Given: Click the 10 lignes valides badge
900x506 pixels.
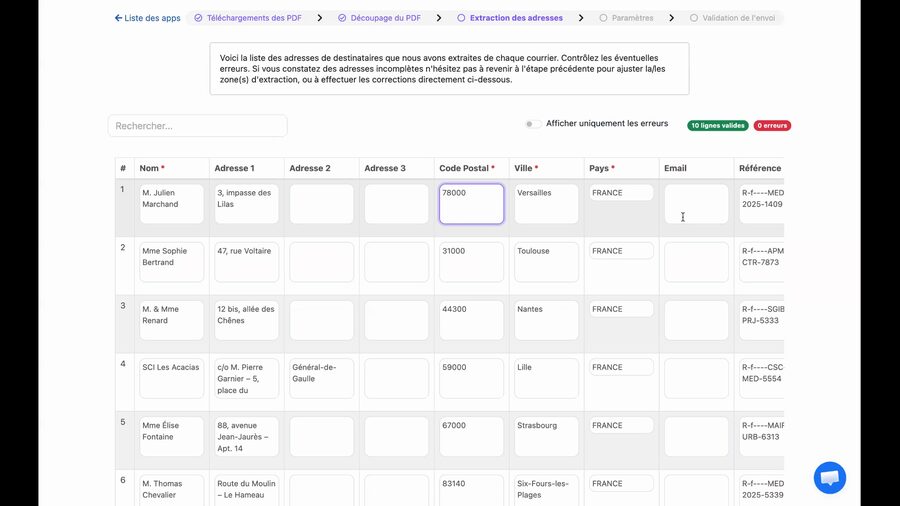Looking at the screenshot, I should [717, 125].
